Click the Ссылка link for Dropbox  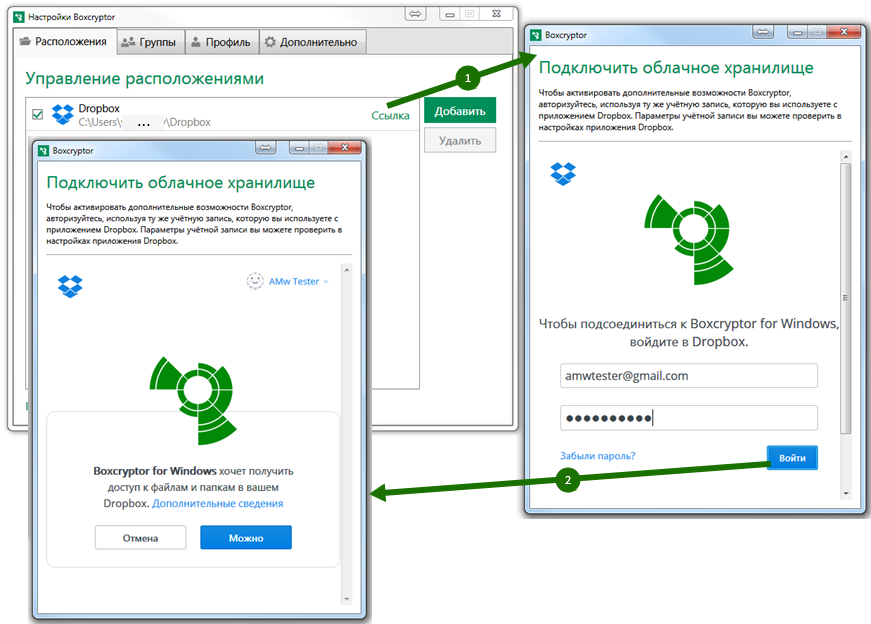(x=390, y=116)
